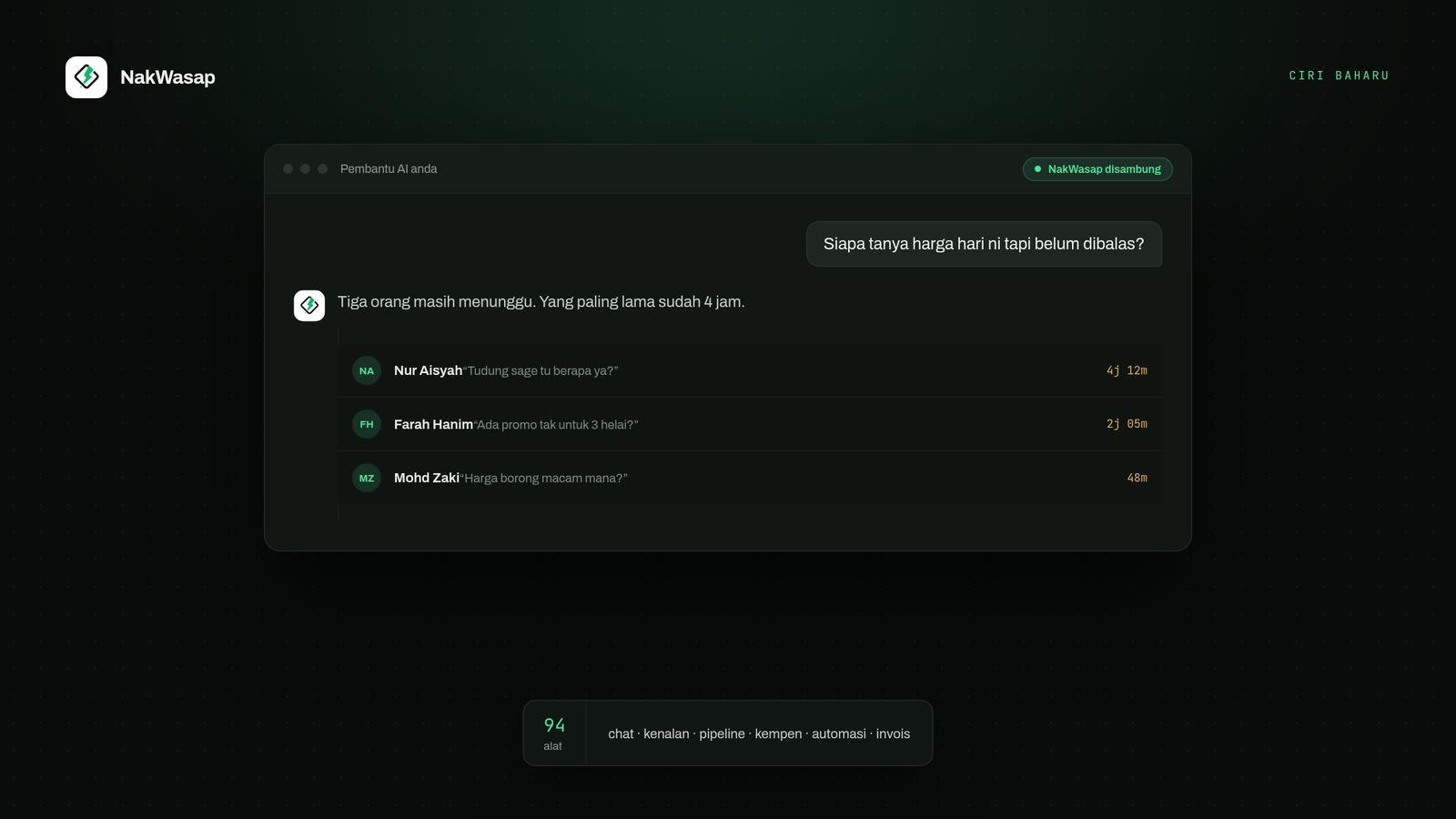This screenshot has height=819, width=1456.
Task: Click the NakWasap logo icon in header
Action: [x=86, y=77]
